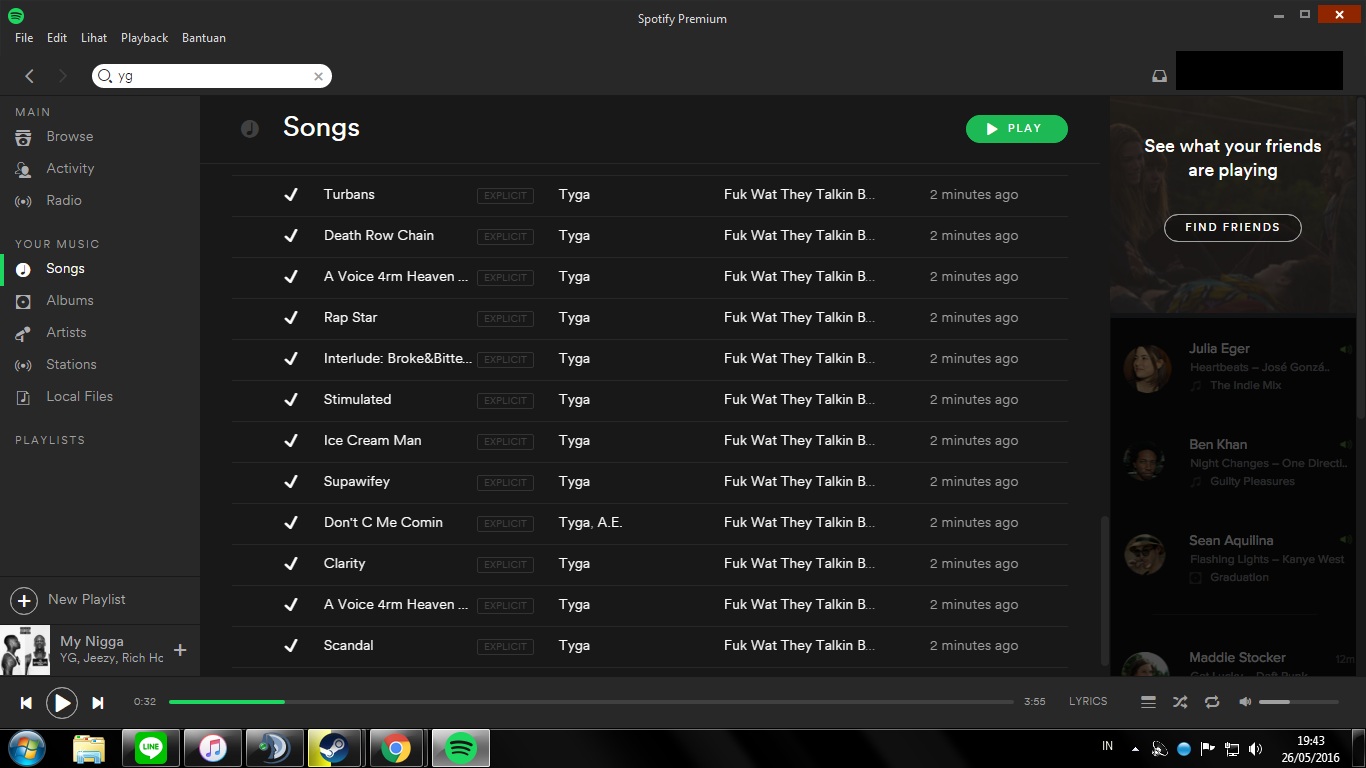Uncheck saved mark for Turbans
The image size is (1366, 768).
(x=291, y=195)
